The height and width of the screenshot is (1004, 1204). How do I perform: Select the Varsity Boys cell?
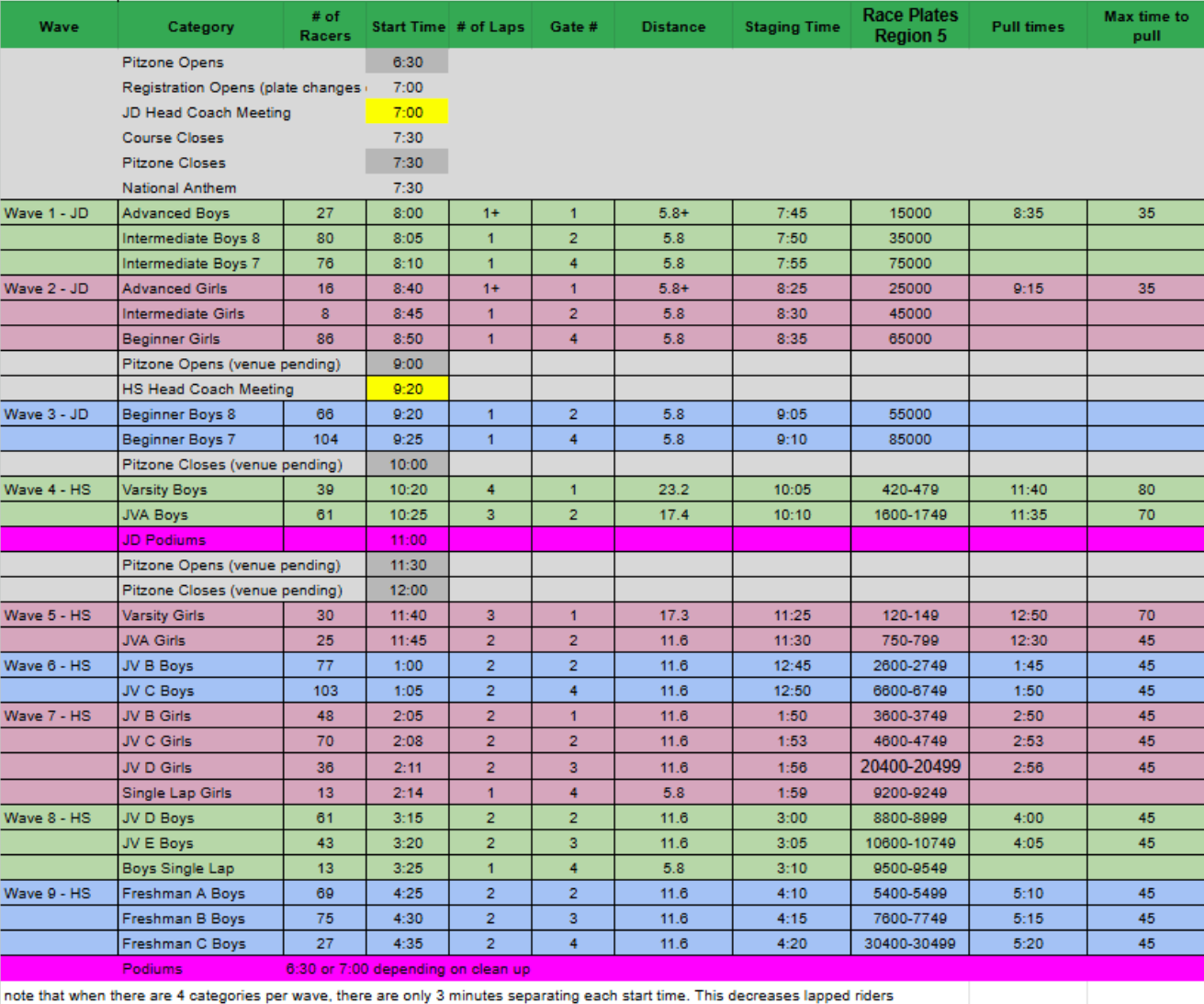[x=201, y=490]
